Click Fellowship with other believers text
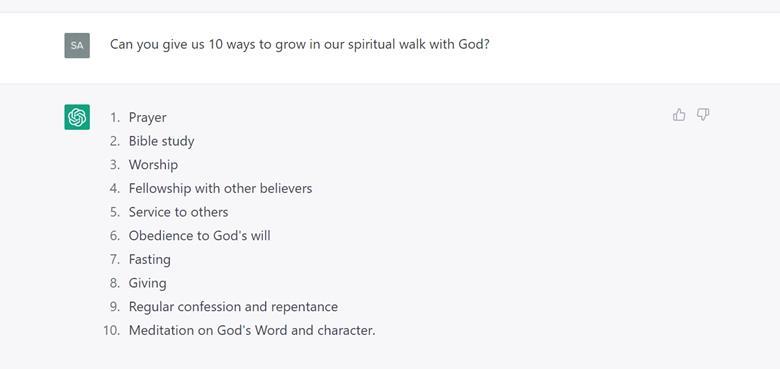This screenshot has height=369, width=780. [x=220, y=188]
